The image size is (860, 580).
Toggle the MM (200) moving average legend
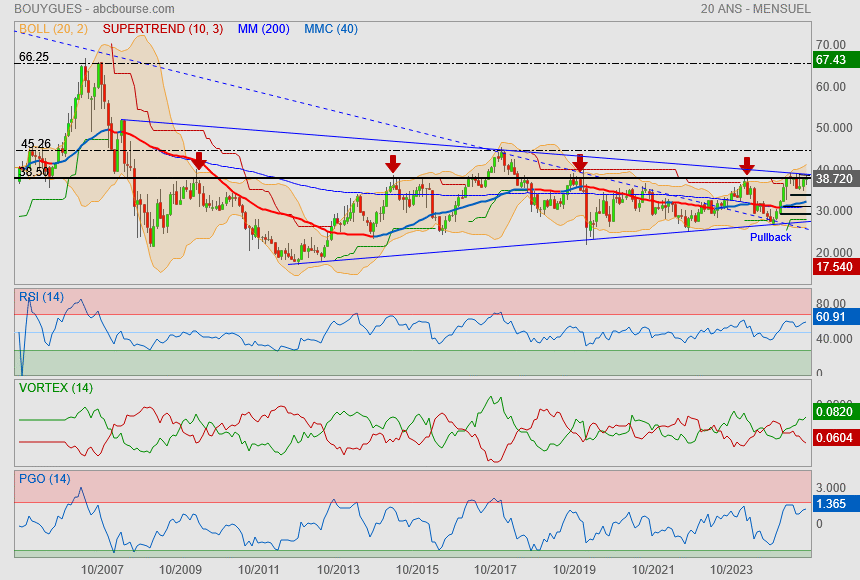click(x=265, y=28)
